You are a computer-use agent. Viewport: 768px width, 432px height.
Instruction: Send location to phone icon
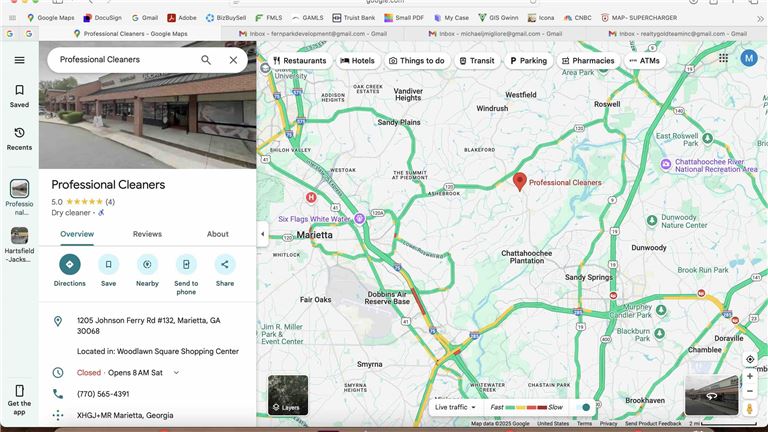[x=186, y=264]
